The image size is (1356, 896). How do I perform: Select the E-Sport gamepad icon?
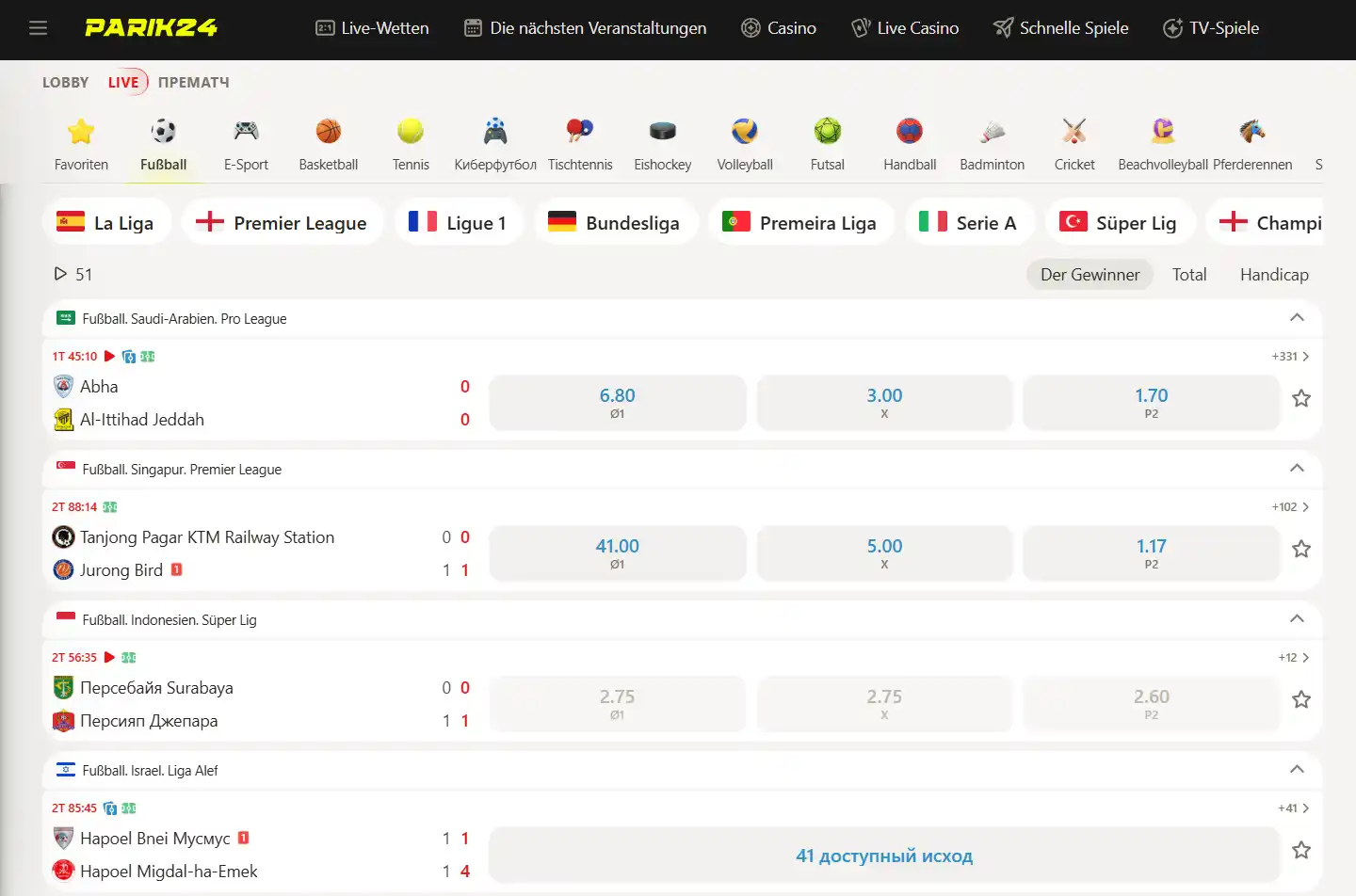[x=246, y=131]
